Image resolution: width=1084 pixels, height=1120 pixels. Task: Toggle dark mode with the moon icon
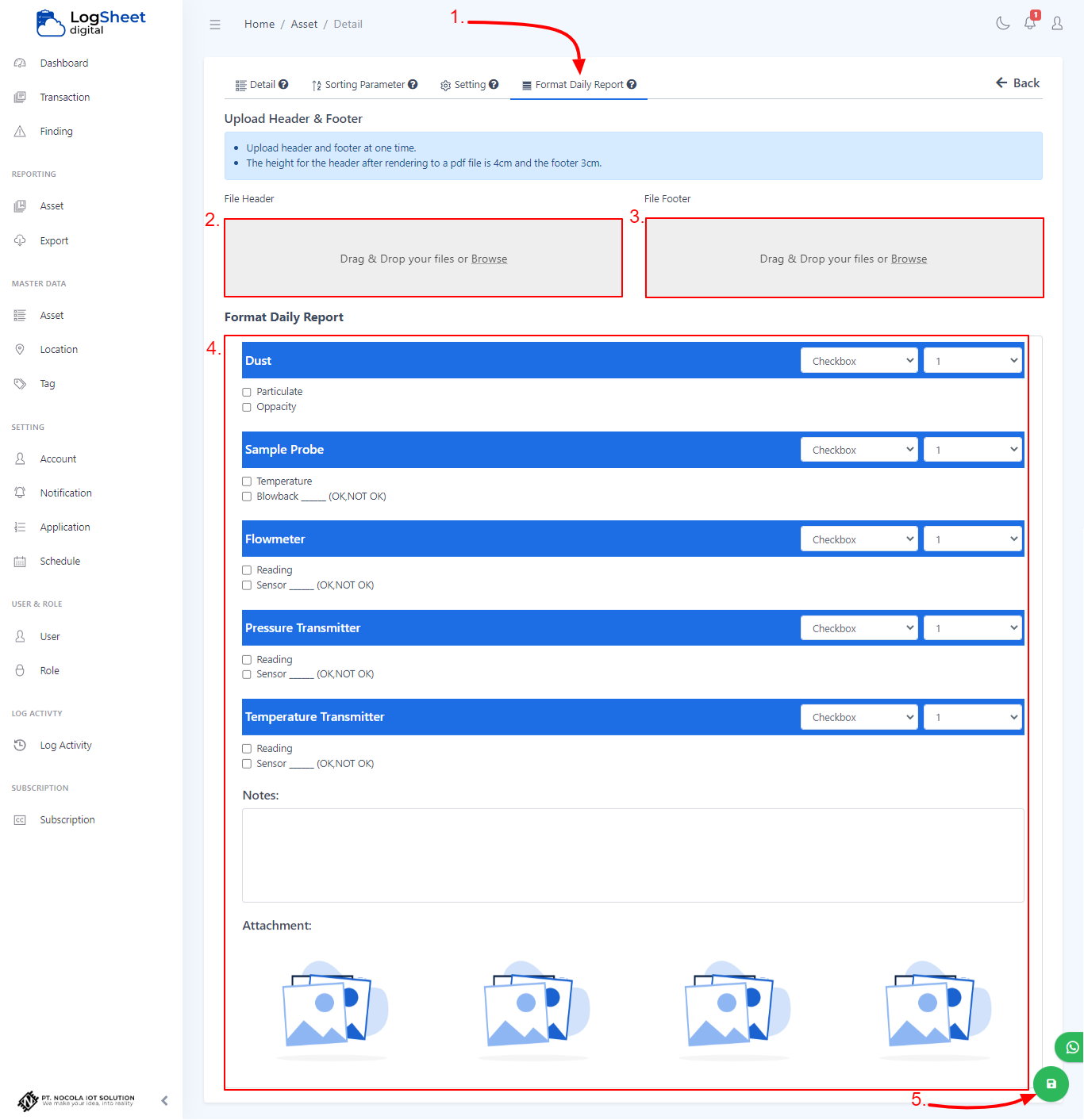[1002, 23]
